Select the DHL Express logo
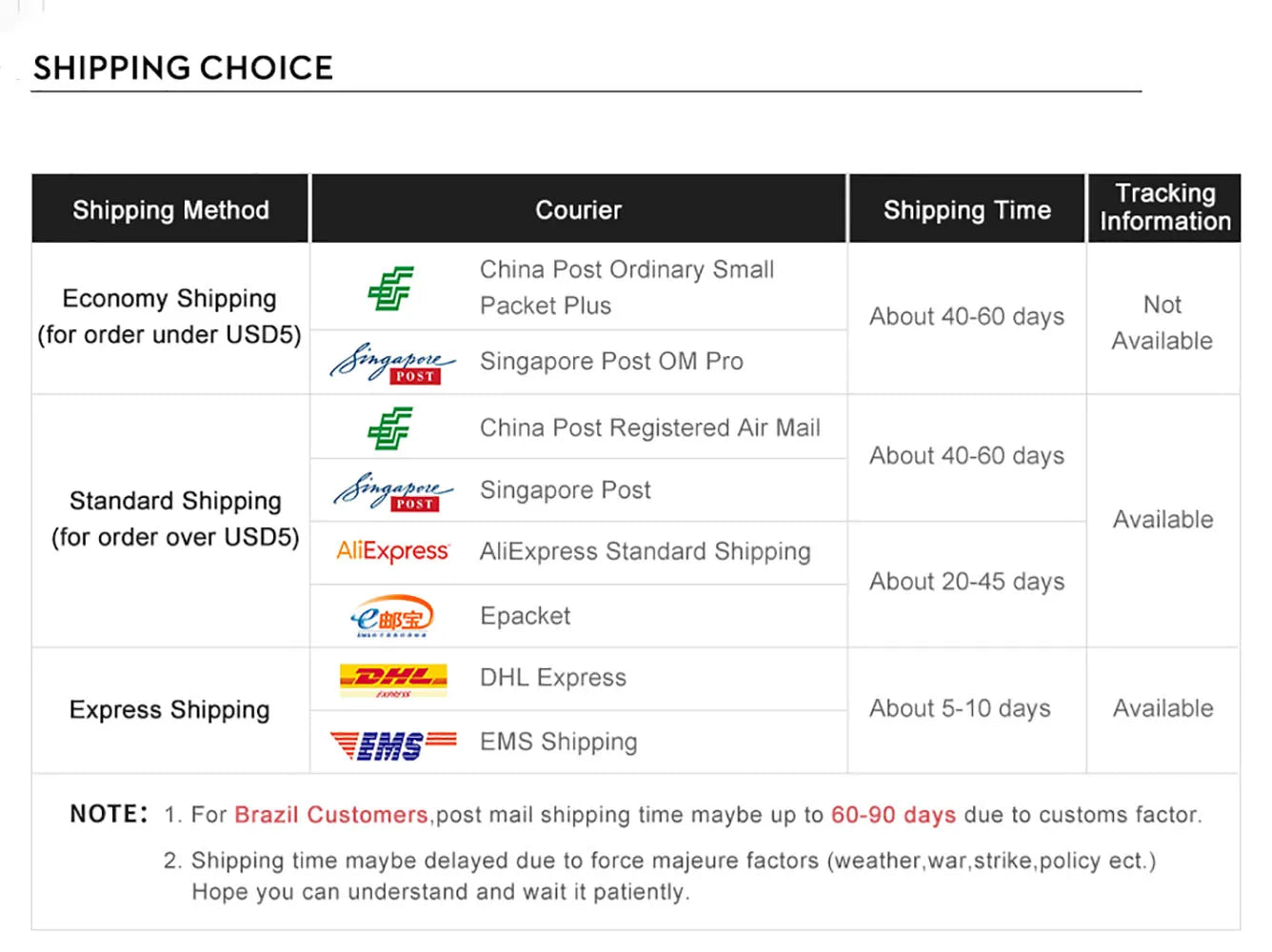The image size is (1272, 952). tap(392, 679)
